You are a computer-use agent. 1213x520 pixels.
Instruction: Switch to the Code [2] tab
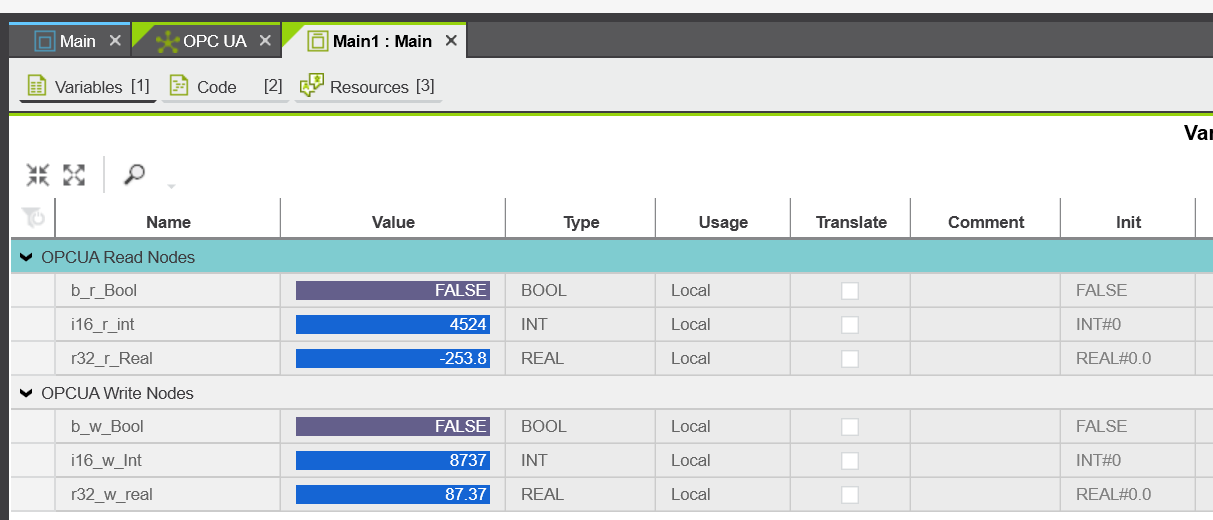pyautogui.click(x=225, y=87)
